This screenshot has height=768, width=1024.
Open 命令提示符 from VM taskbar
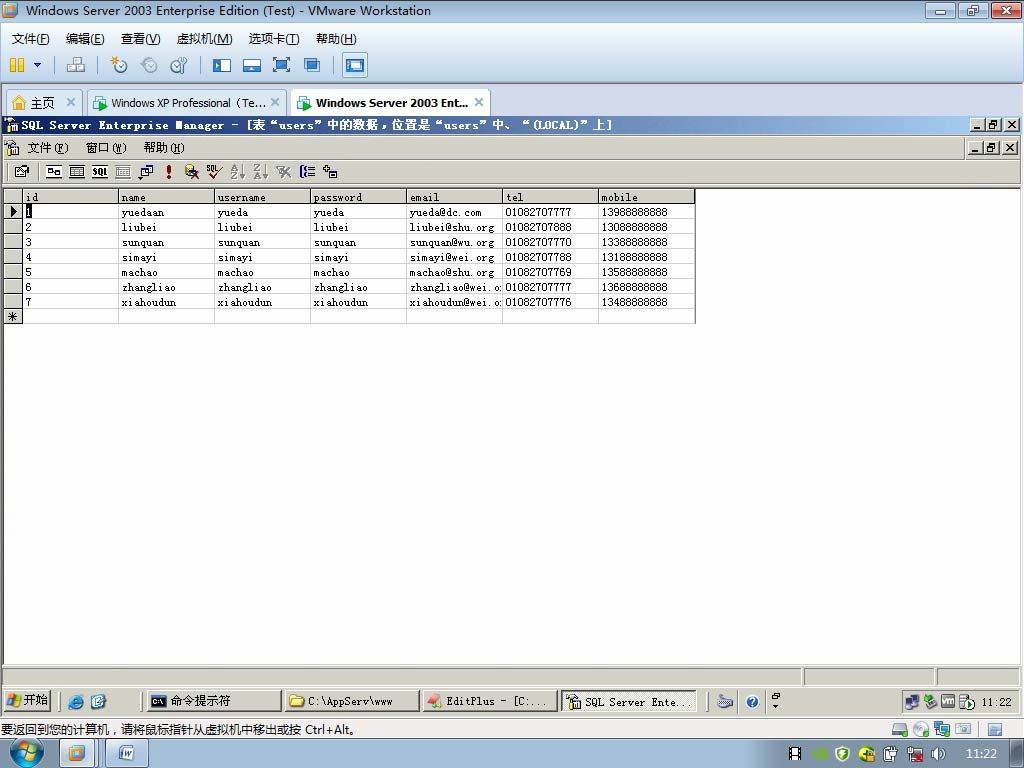click(x=213, y=701)
